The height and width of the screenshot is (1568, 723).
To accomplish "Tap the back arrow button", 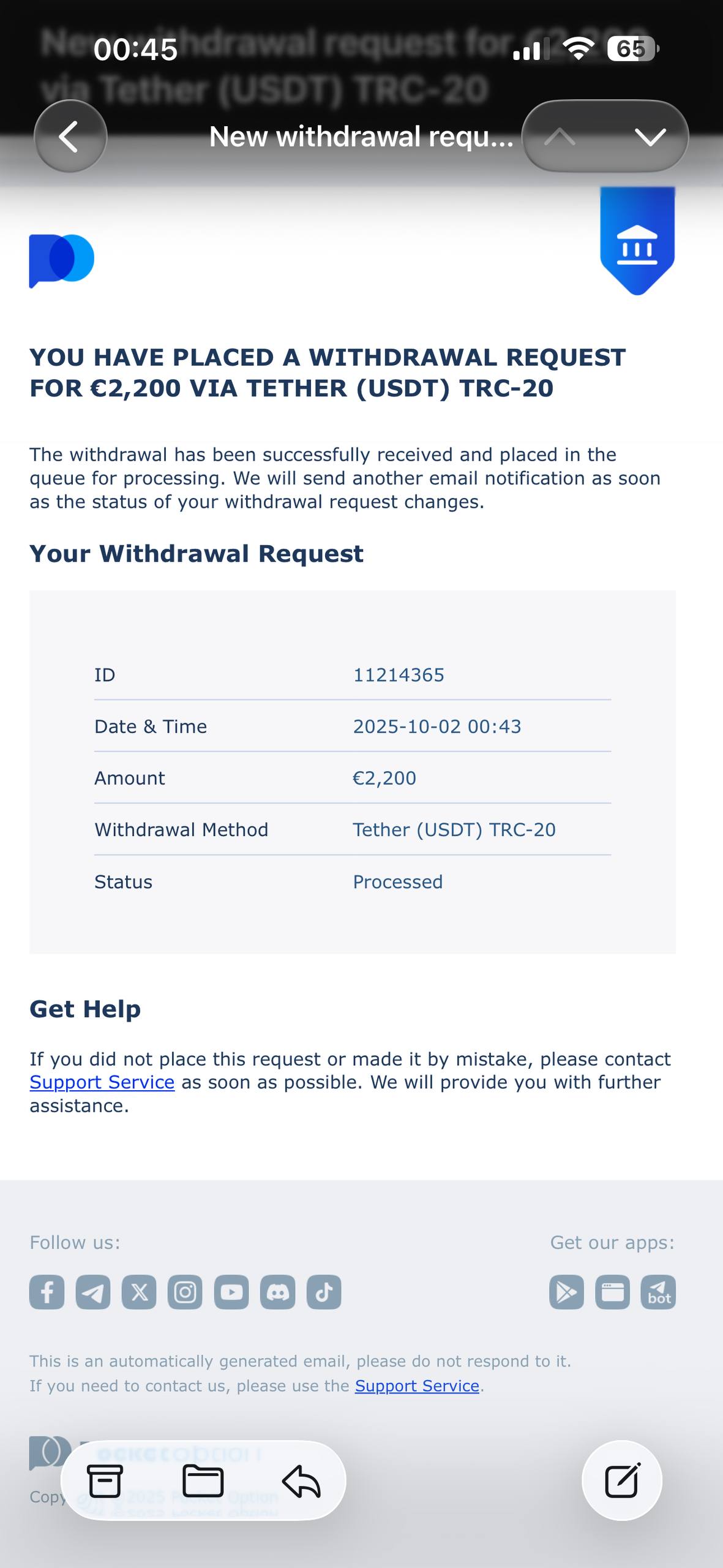I will pos(70,136).
